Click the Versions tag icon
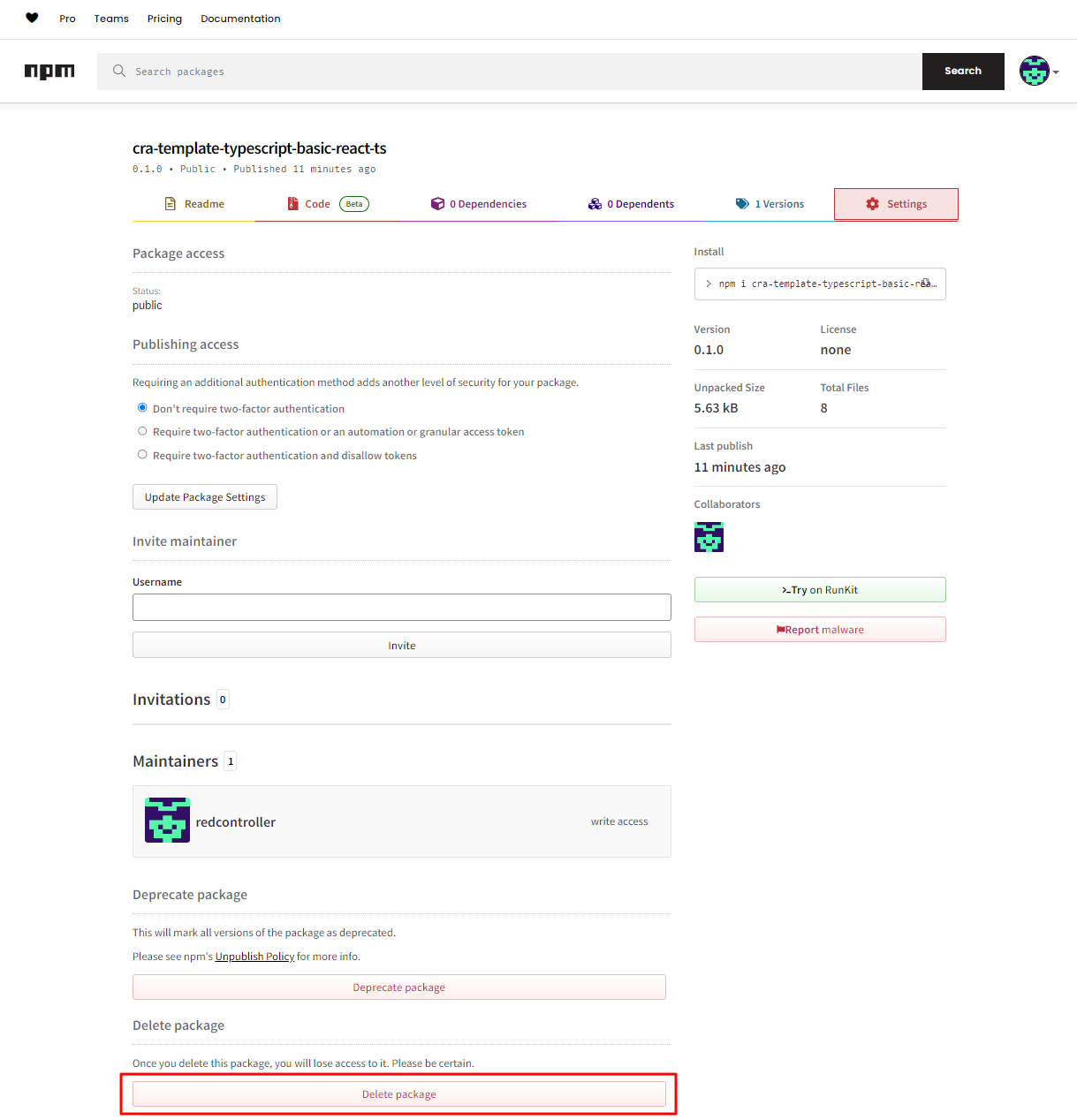Viewport: 1077px width, 1120px height. click(742, 204)
